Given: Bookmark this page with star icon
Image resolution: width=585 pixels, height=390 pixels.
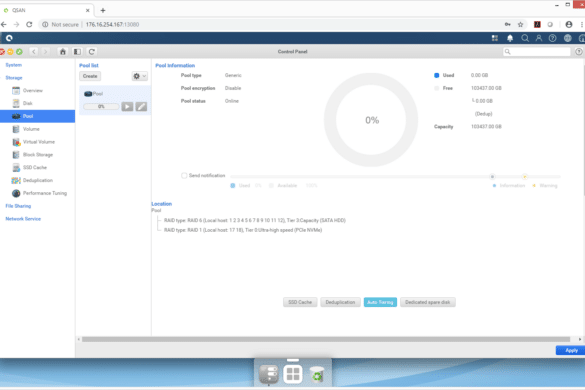Looking at the screenshot, I should coord(520,24).
